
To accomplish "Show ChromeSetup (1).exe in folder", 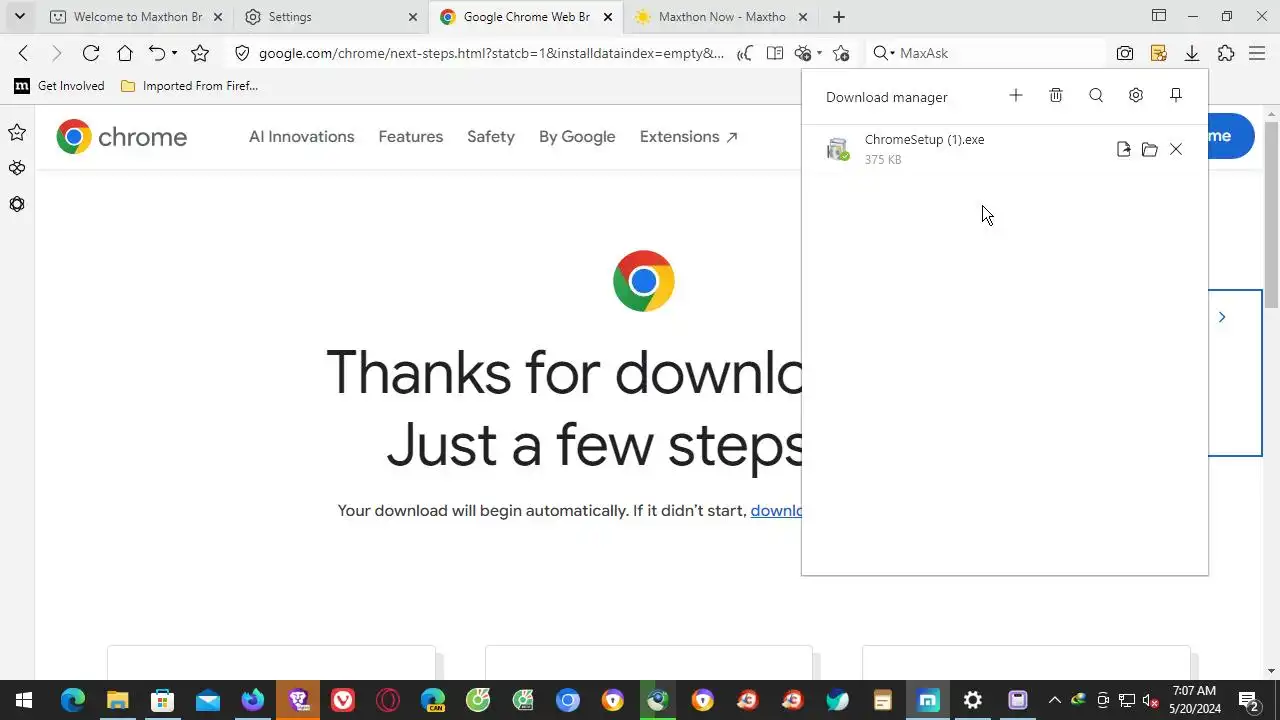I will [x=1150, y=149].
